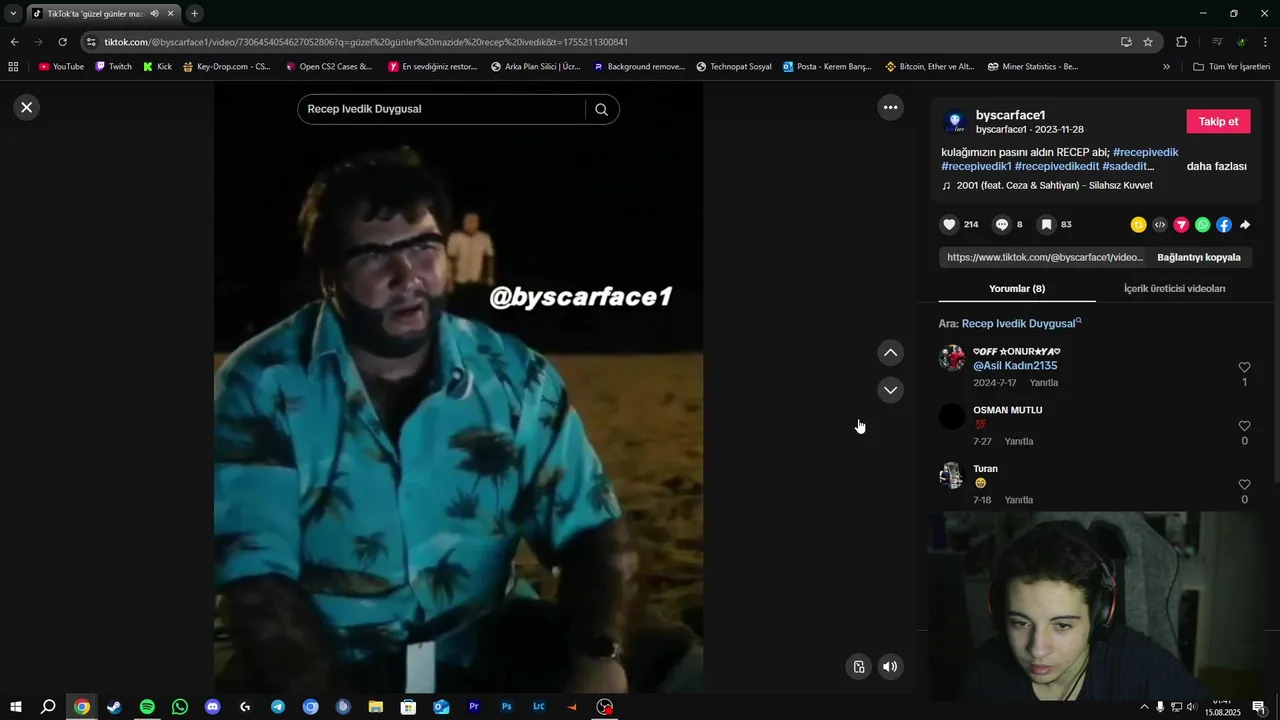Open the Key-Drop.com bookmark

point(226,67)
